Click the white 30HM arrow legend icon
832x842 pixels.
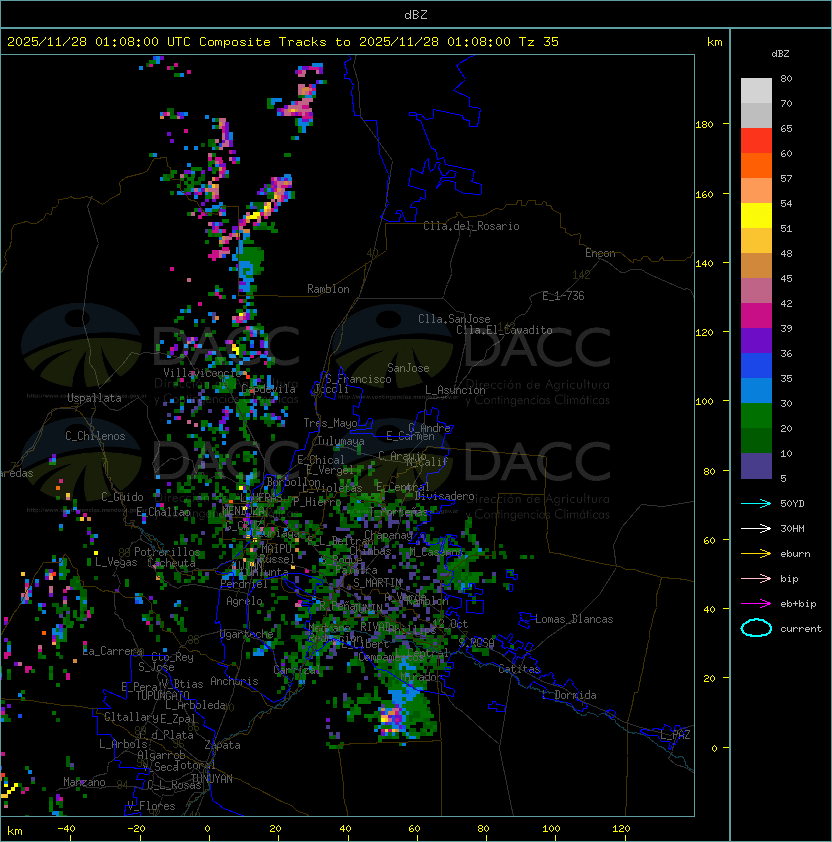tap(756, 529)
